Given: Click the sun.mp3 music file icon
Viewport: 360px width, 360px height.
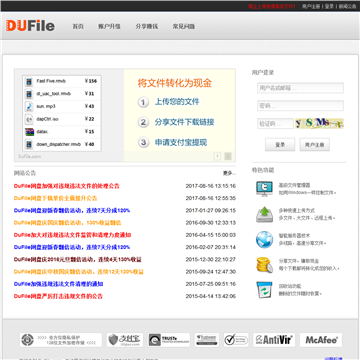Looking at the screenshot, I should (30, 106).
